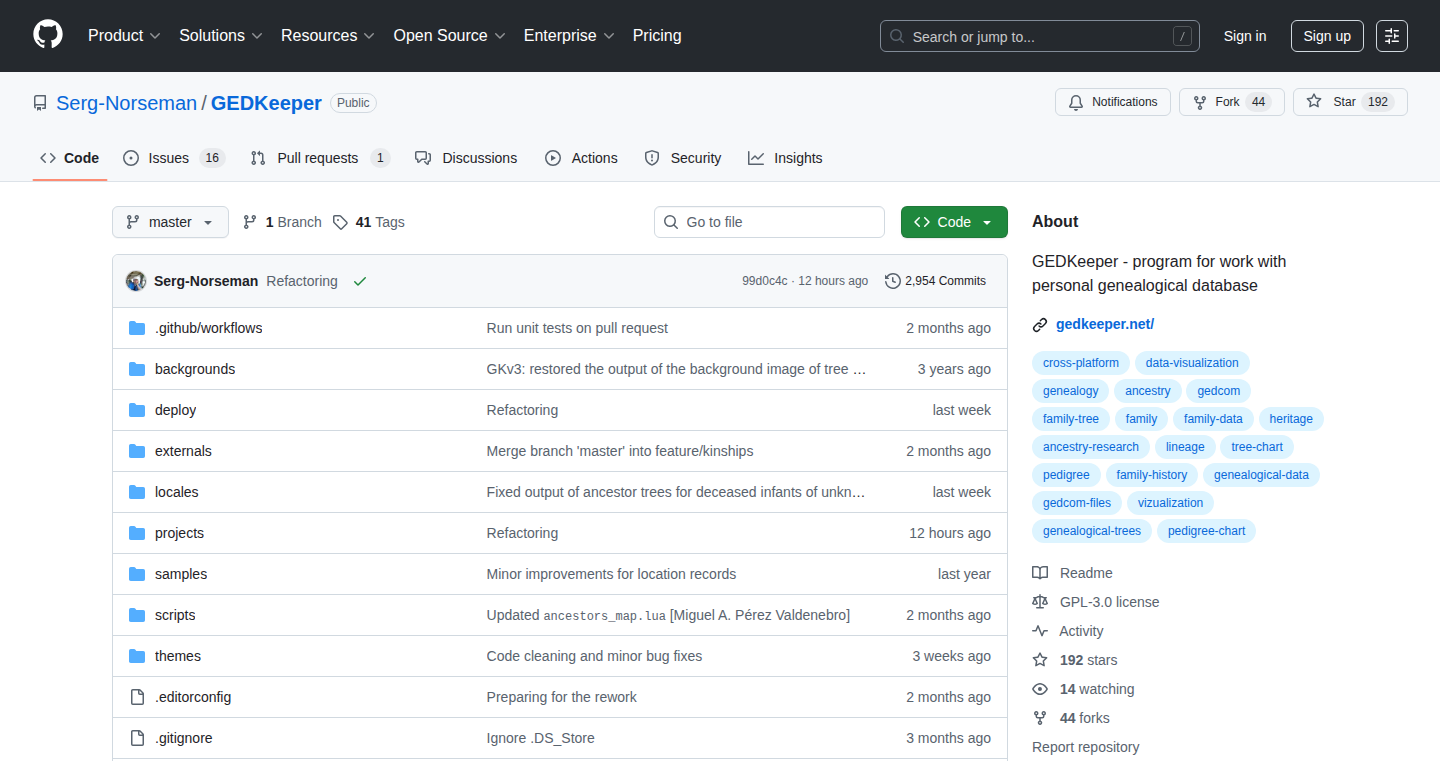Click the file icon beside .editorconfig
The width and height of the screenshot is (1440, 761).
137,697
